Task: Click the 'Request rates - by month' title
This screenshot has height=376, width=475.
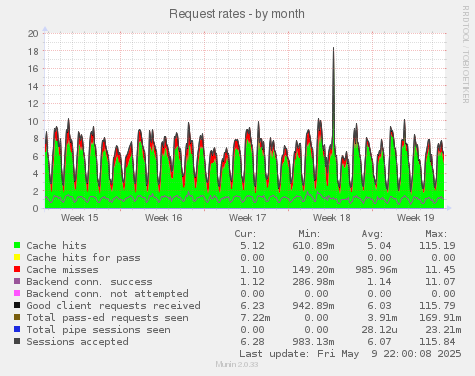Action: (x=237, y=14)
